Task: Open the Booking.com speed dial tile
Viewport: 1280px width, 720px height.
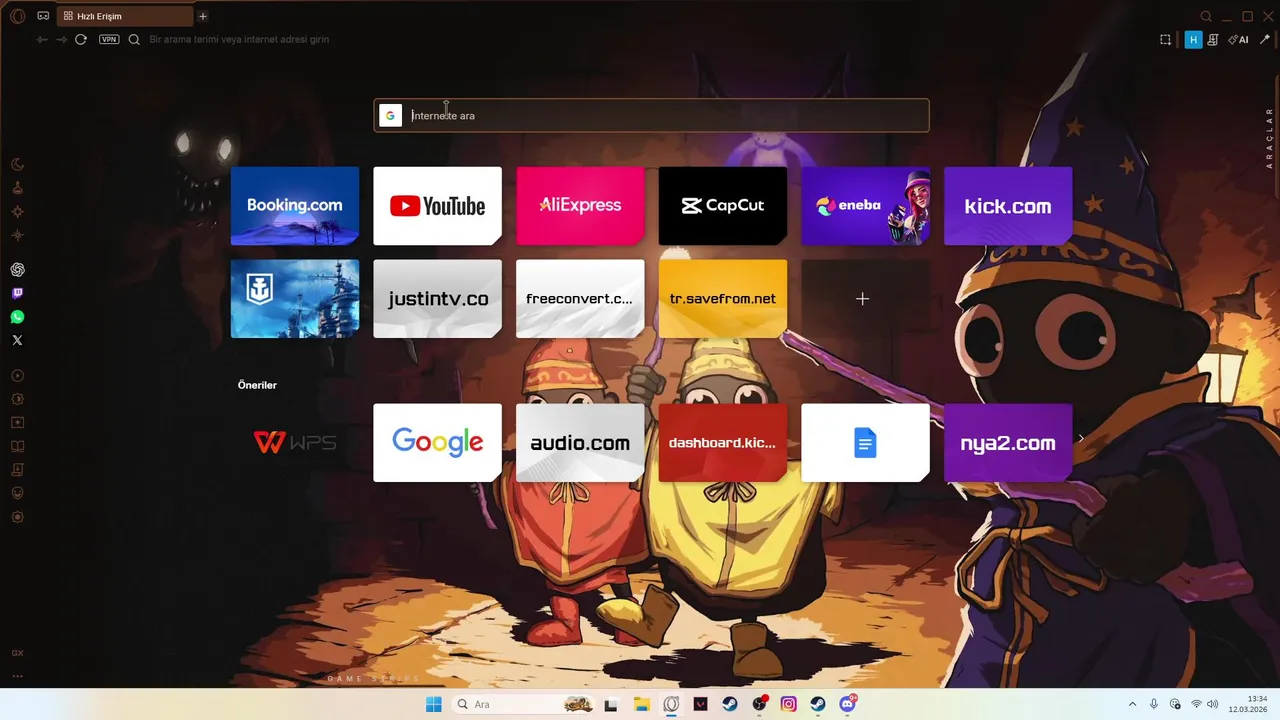Action: pyautogui.click(x=295, y=206)
